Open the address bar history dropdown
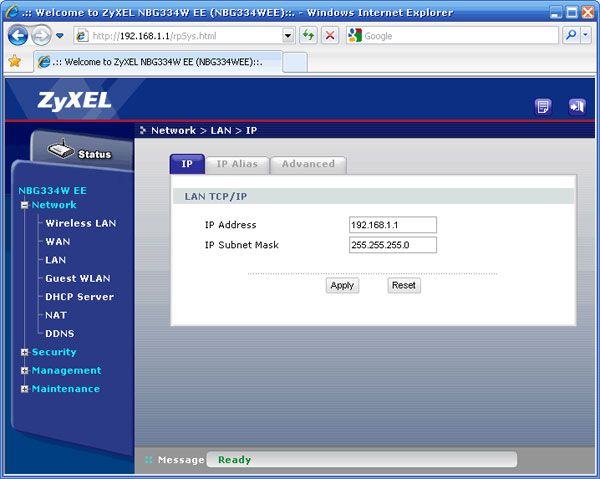This screenshot has width=600, height=479. pyautogui.click(x=288, y=35)
